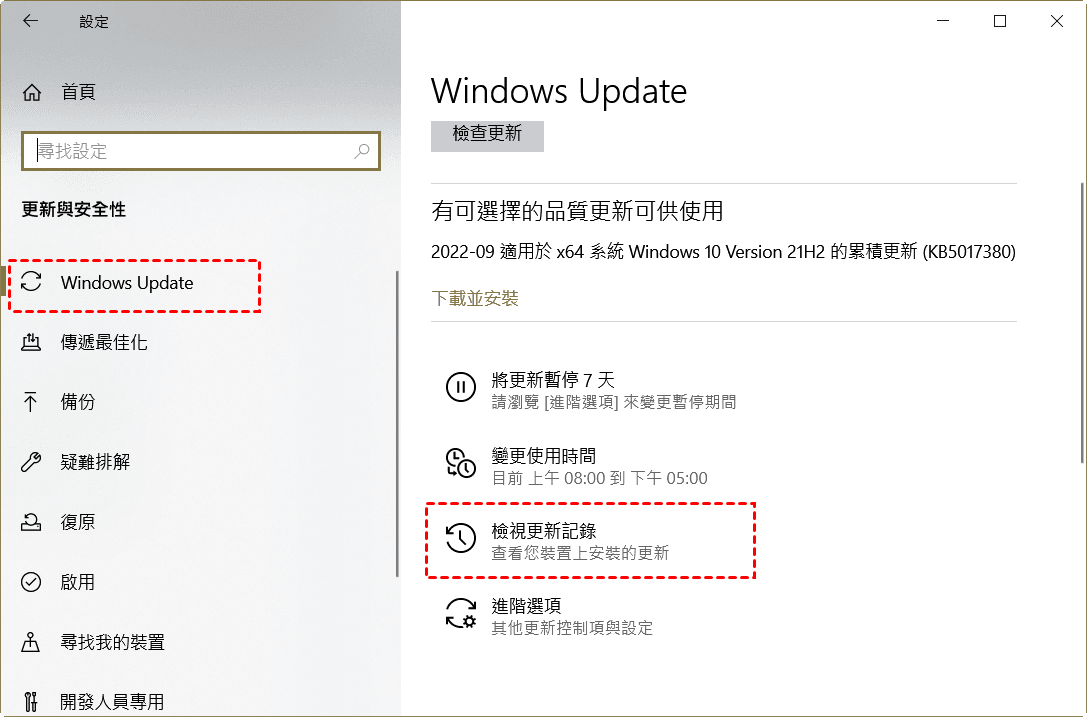
Task: Click the 復原 recovery icon
Action: coord(31,521)
